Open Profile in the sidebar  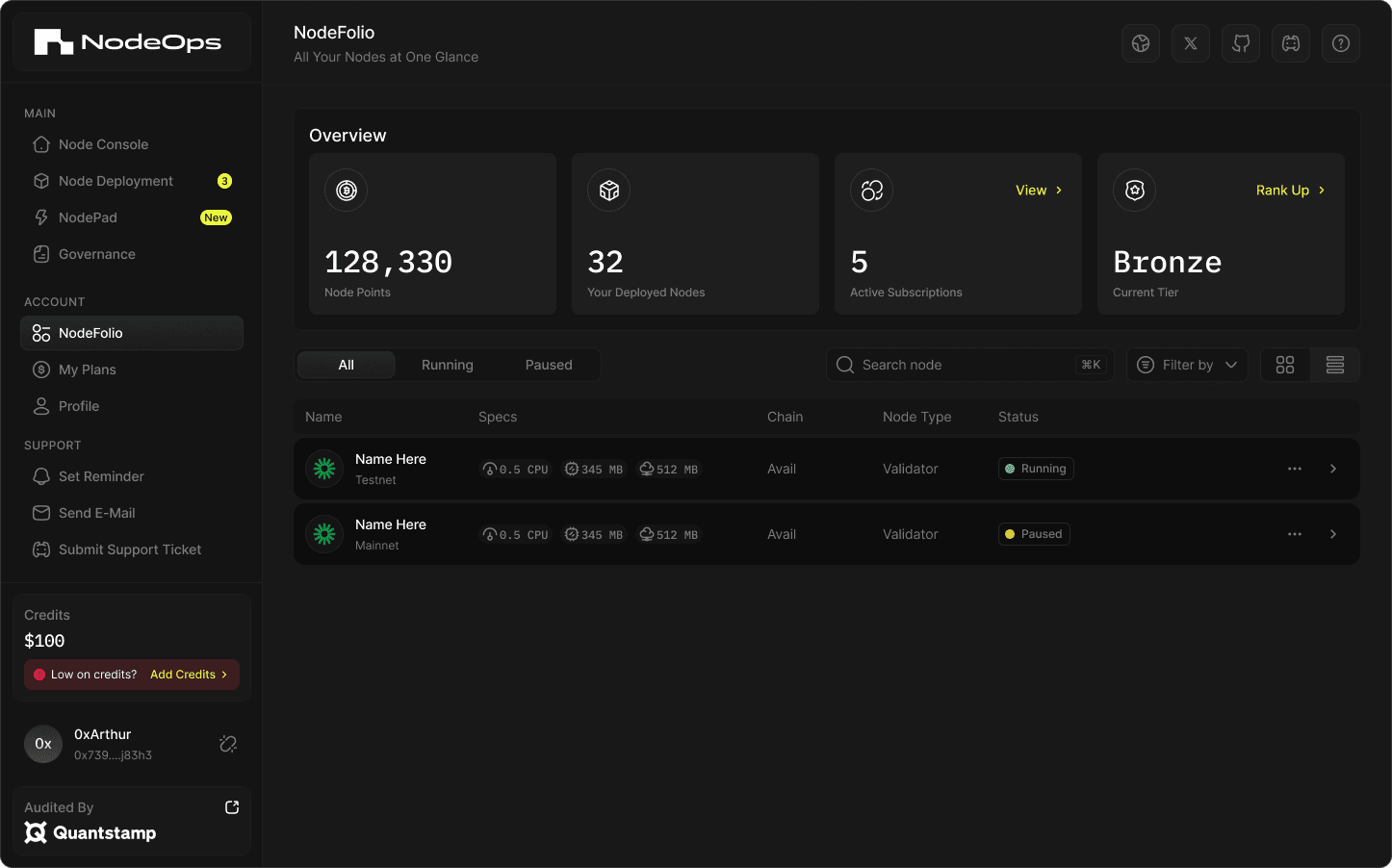pos(132,406)
